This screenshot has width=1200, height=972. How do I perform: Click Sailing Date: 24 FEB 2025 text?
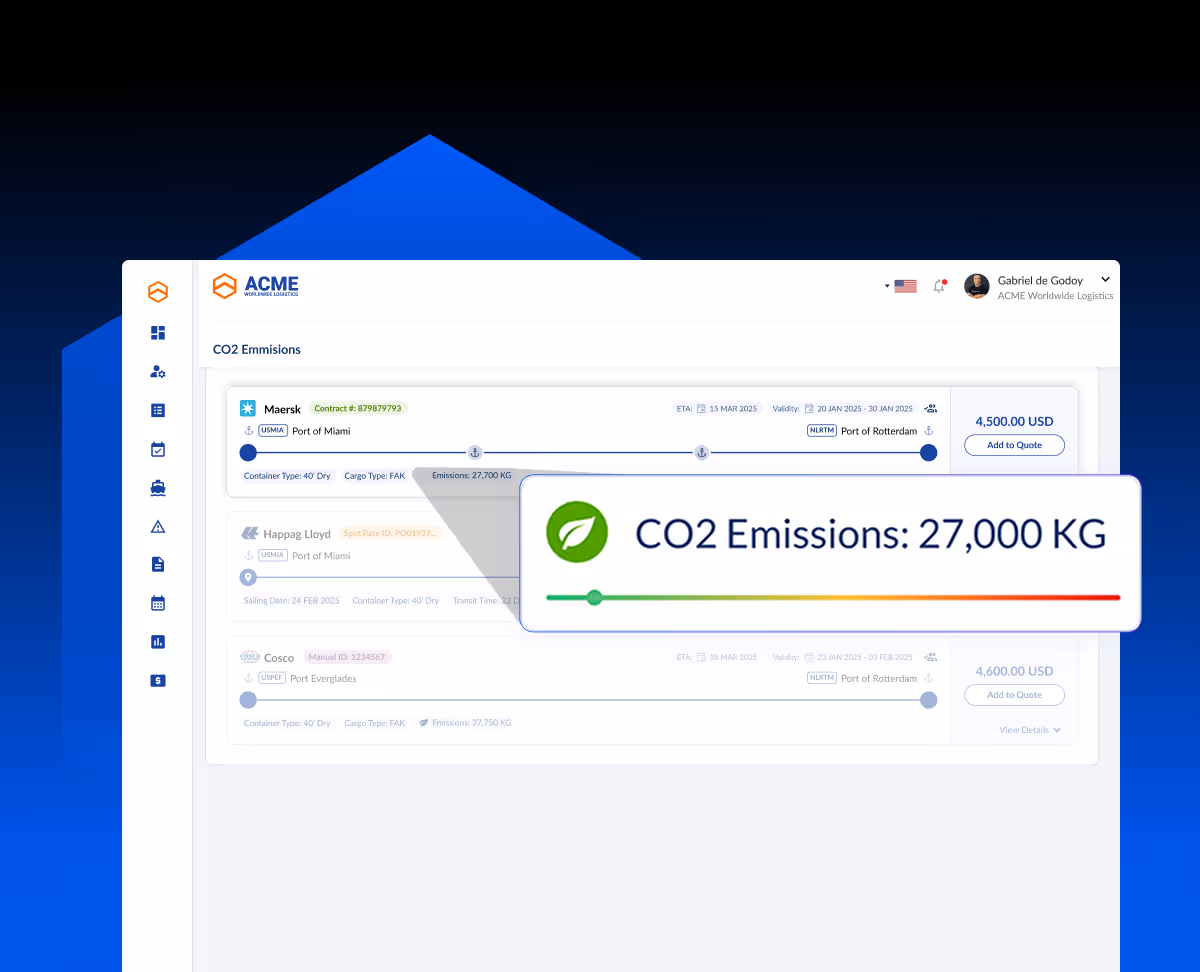pos(291,601)
